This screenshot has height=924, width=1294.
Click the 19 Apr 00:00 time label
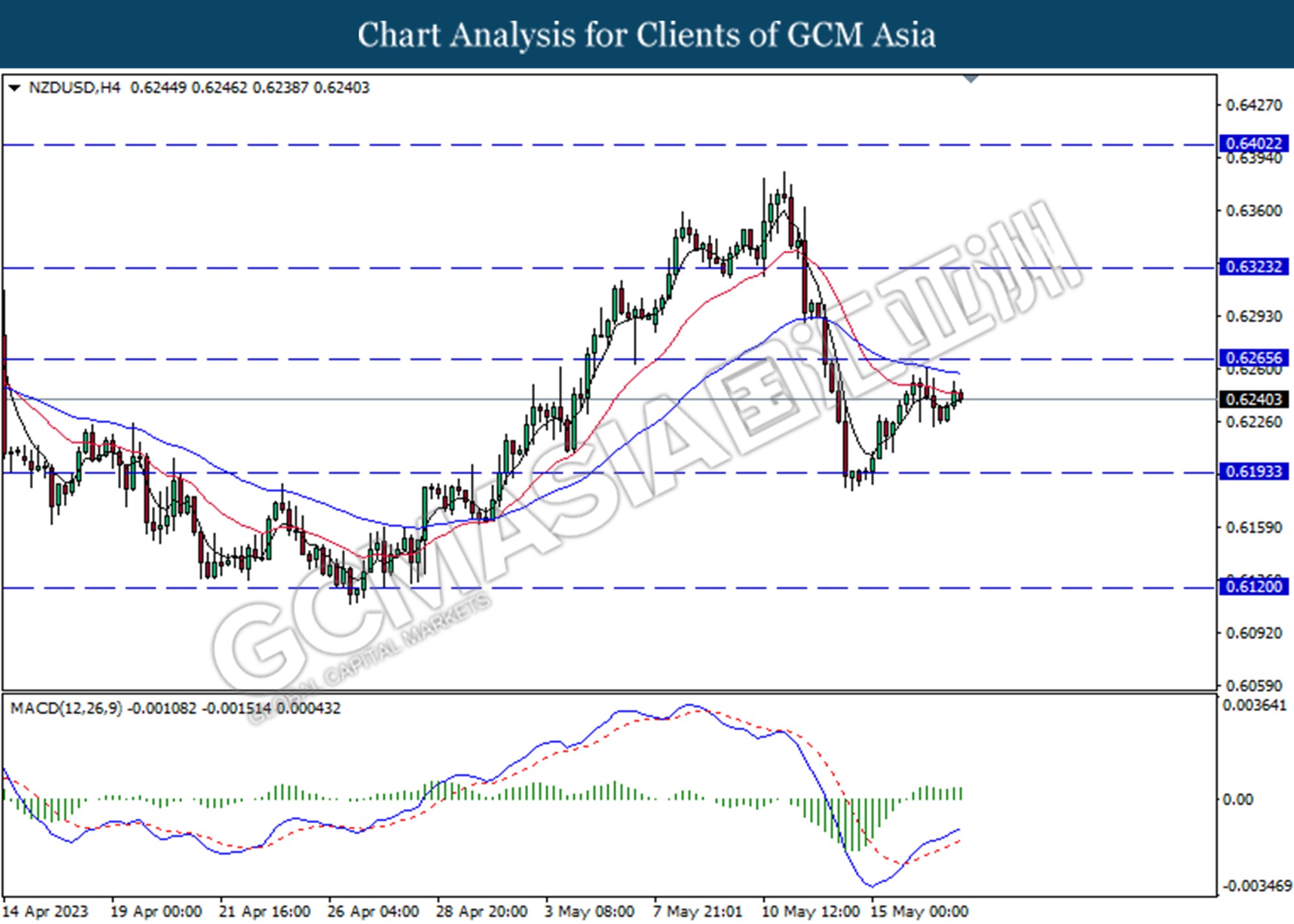(x=157, y=911)
